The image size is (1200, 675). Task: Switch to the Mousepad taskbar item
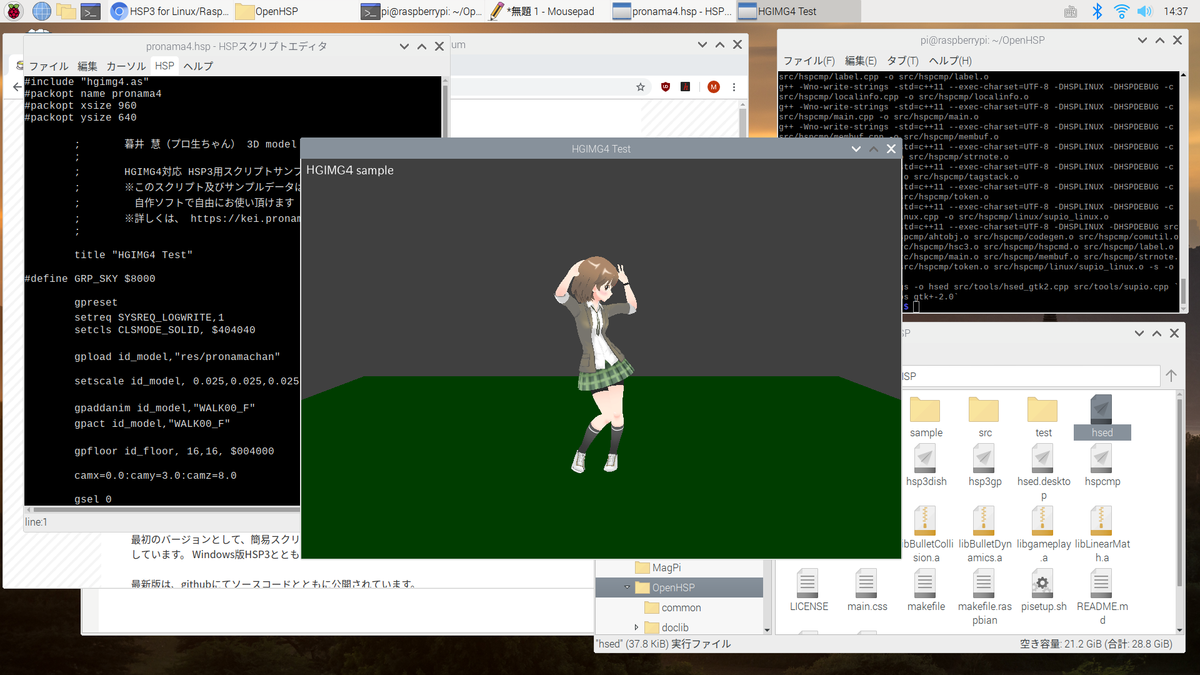(x=546, y=12)
